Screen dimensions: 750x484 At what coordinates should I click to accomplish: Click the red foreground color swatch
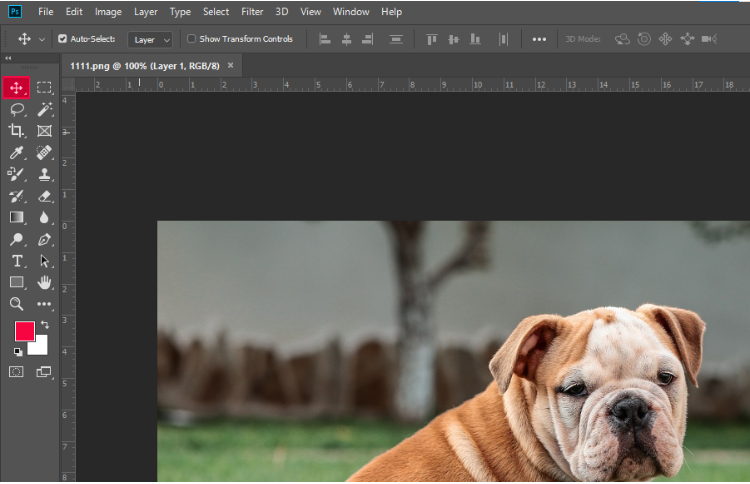pyautogui.click(x=24, y=331)
